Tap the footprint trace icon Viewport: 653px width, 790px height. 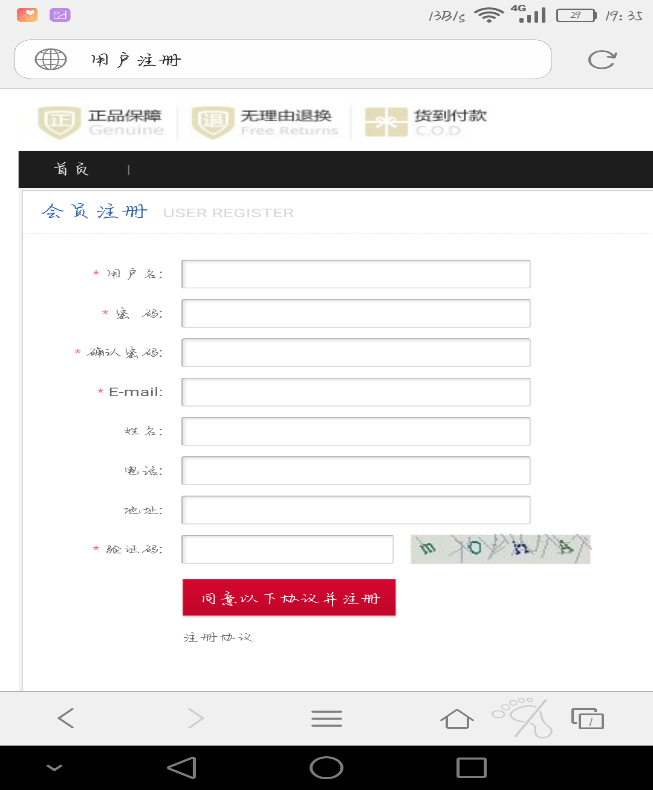click(523, 717)
